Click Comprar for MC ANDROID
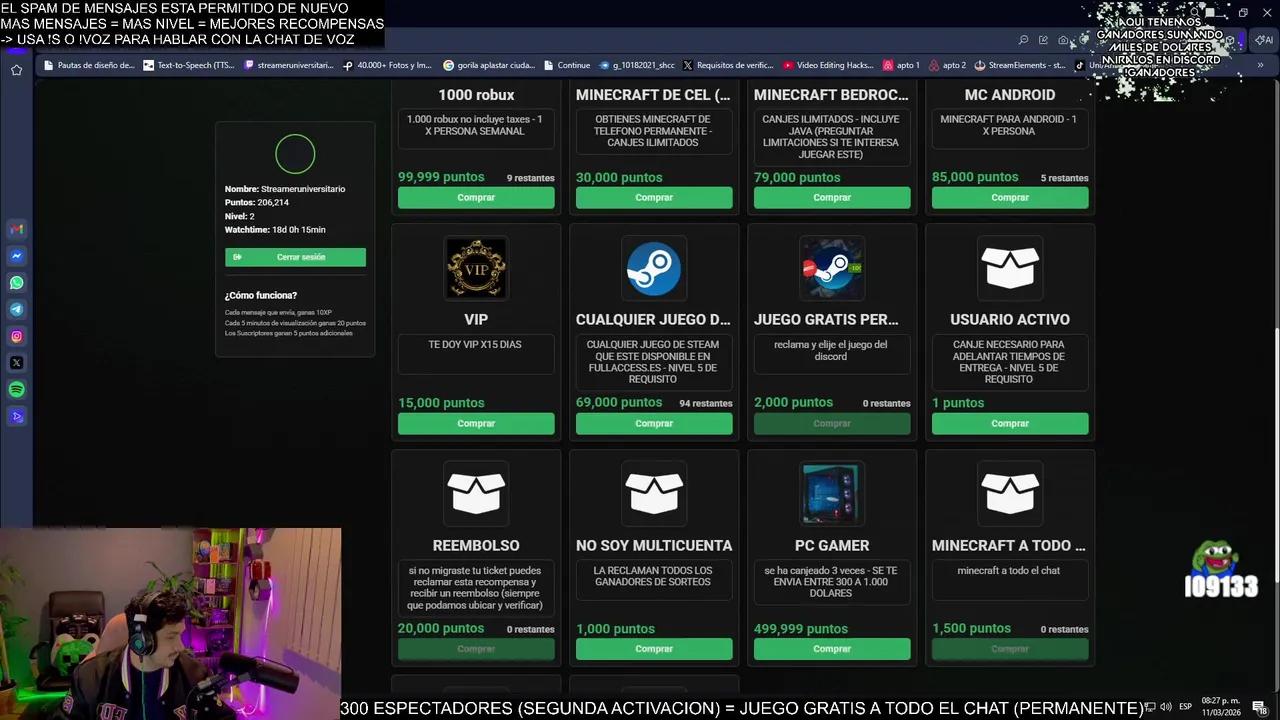Screen dimensions: 1280x720 [x=1010, y=198]
